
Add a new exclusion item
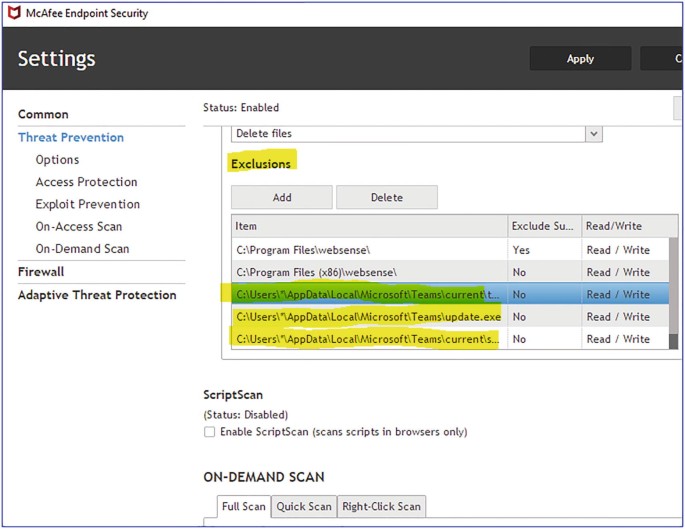(282, 197)
